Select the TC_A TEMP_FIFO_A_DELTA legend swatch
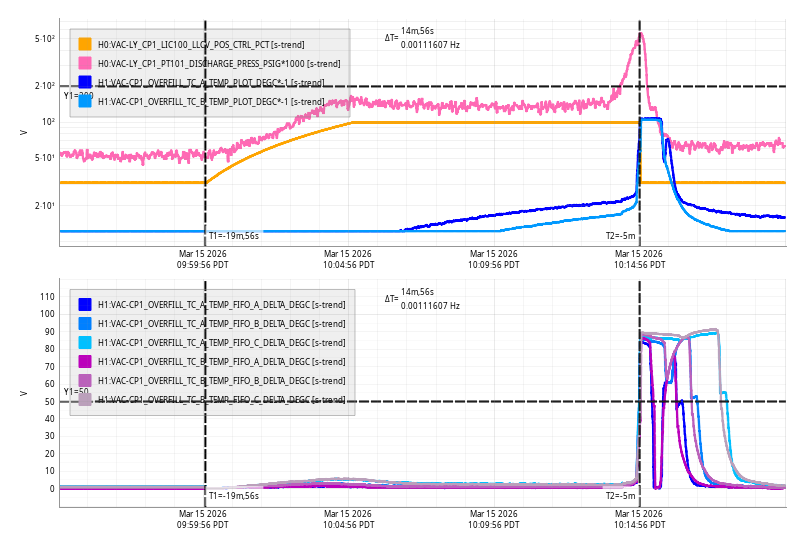The height and width of the screenshot is (551, 804). pyautogui.click(x=85, y=305)
